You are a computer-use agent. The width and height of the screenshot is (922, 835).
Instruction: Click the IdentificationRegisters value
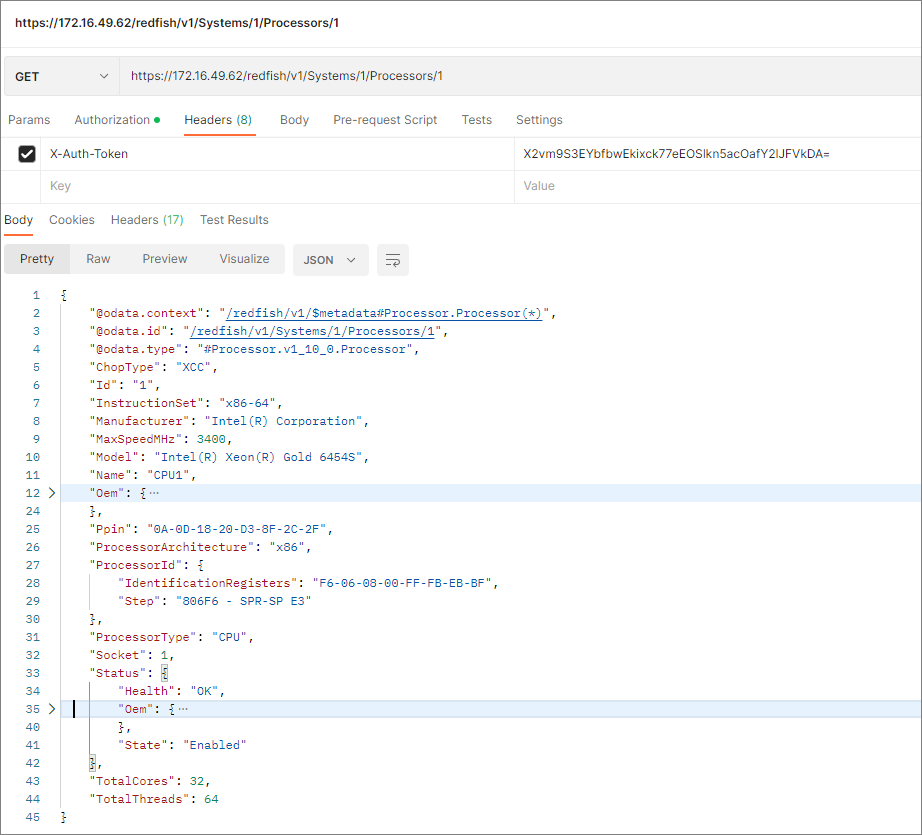402,583
